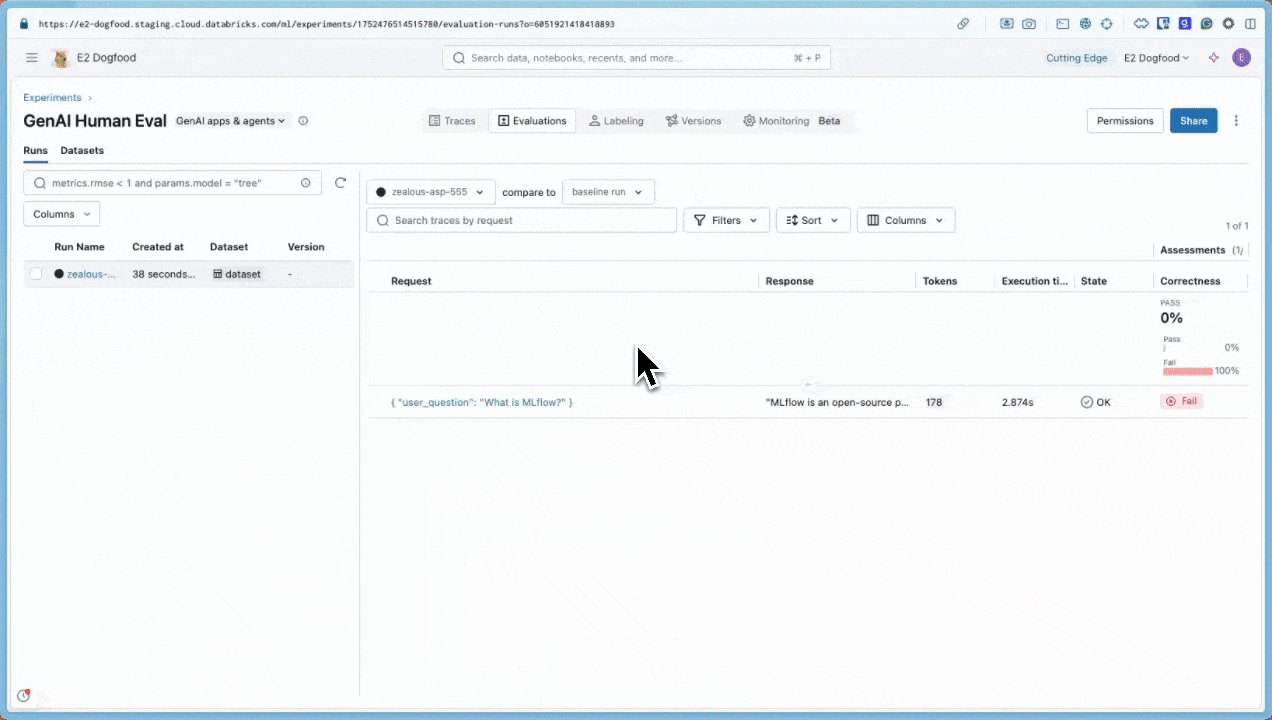Select the Runs sub-tab
The image size is (1272, 720).
click(36, 151)
